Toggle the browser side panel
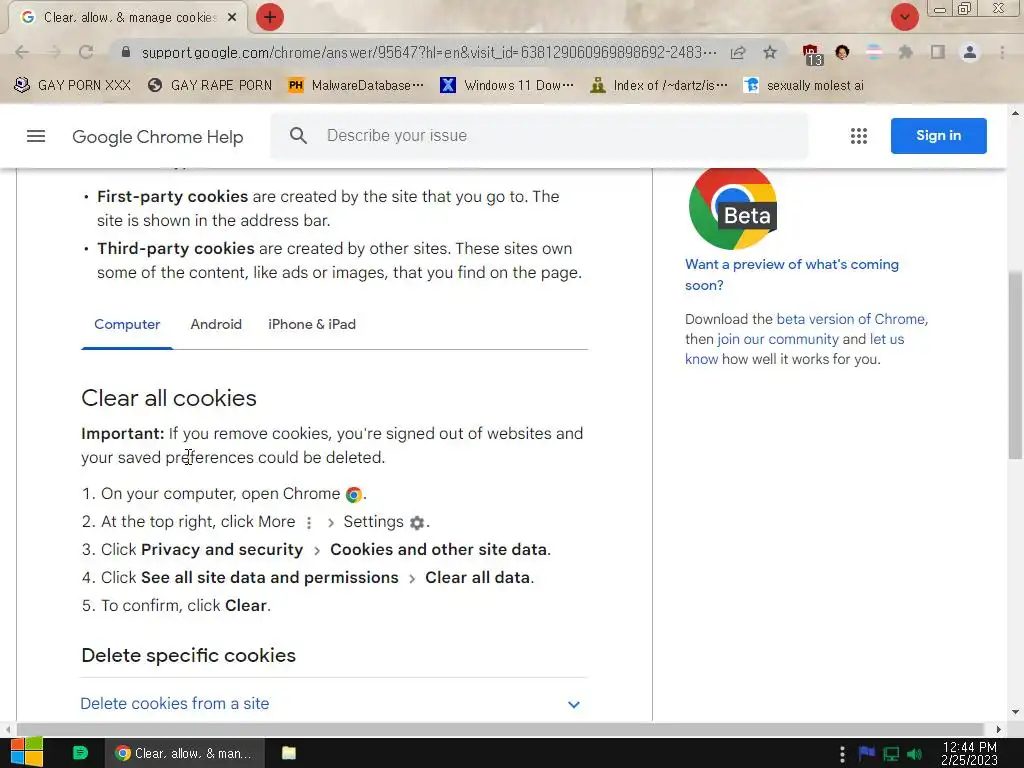This screenshot has height=768, width=1024. click(937, 52)
